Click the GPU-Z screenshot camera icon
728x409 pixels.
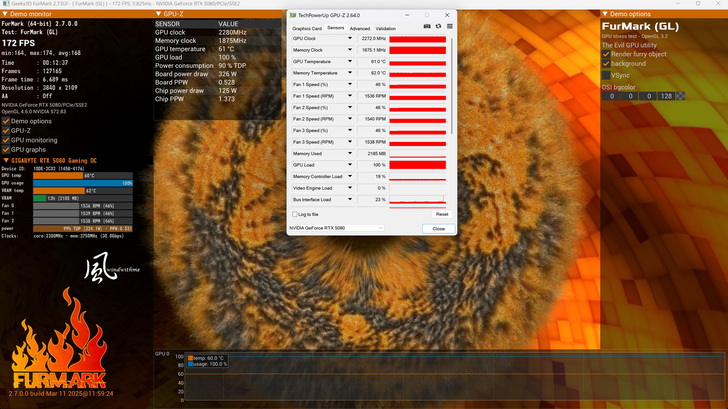(x=427, y=26)
